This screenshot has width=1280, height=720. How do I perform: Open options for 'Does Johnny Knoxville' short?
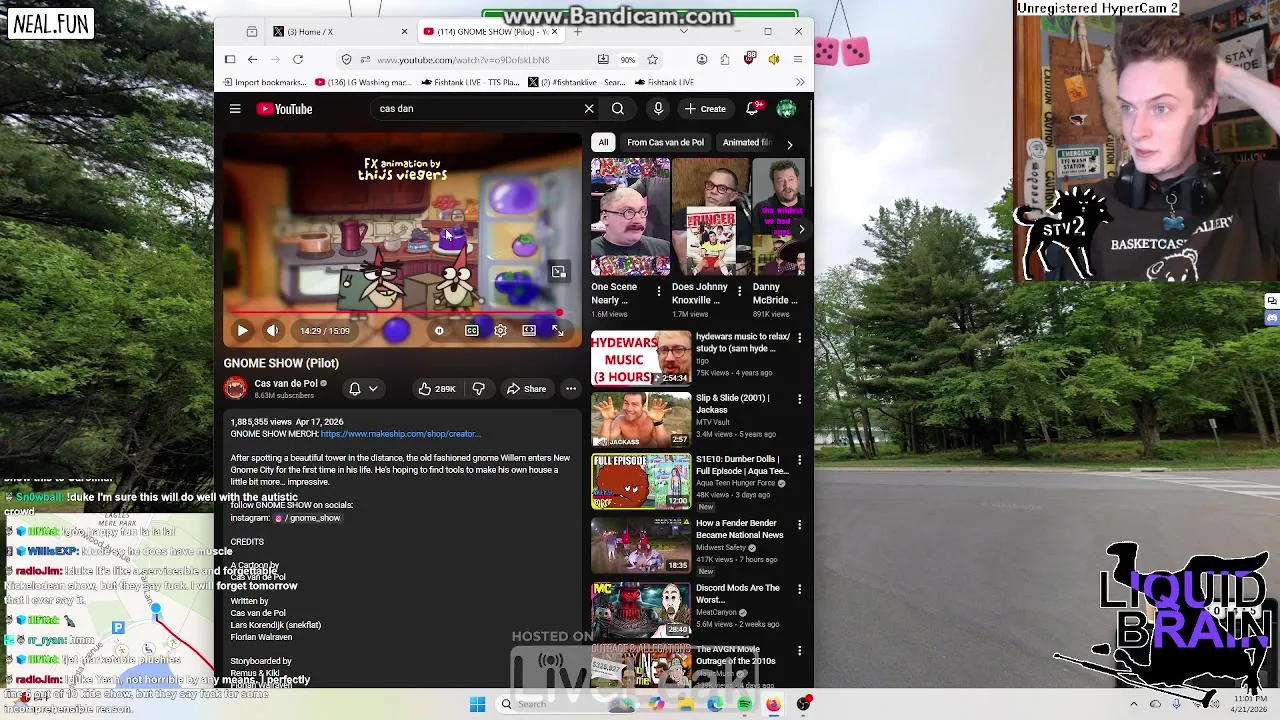[x=739, y=291]
